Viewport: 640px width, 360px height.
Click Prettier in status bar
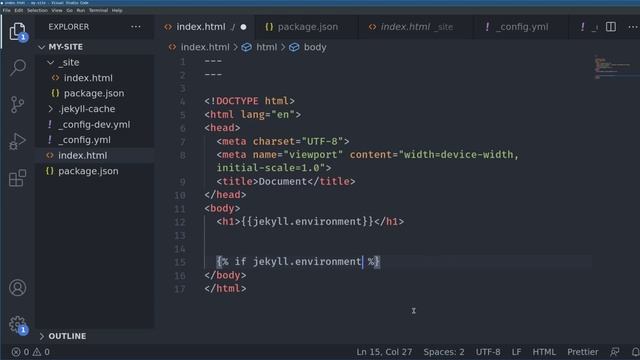(x=582, y=352)
